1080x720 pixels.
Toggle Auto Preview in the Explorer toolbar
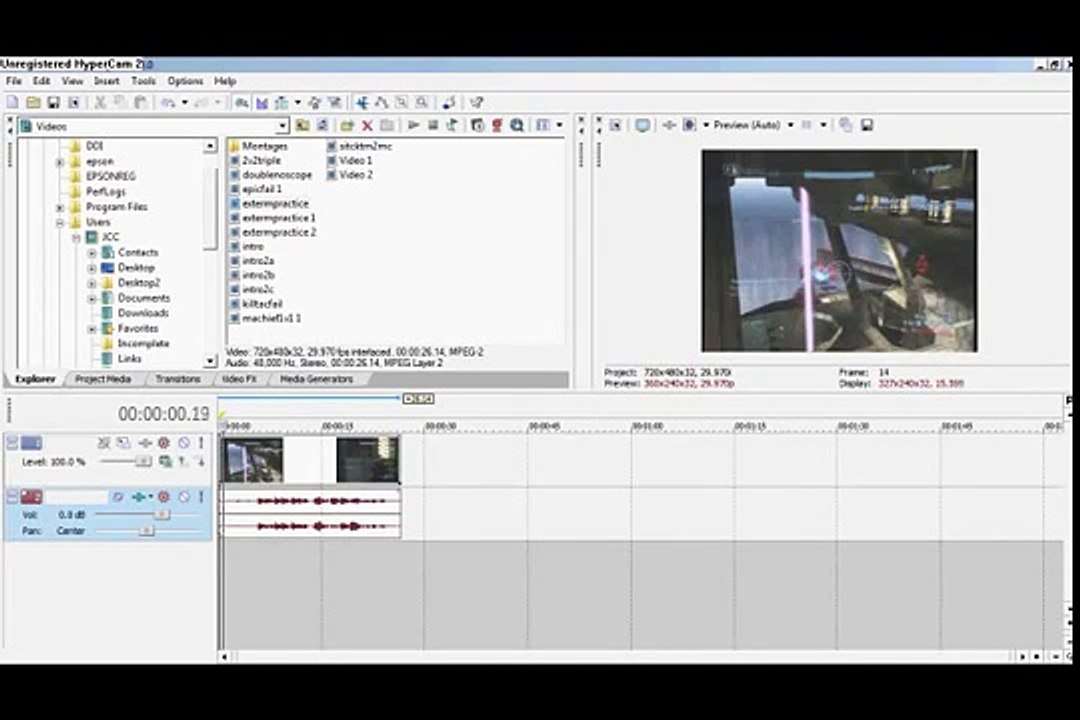(453, 125)
